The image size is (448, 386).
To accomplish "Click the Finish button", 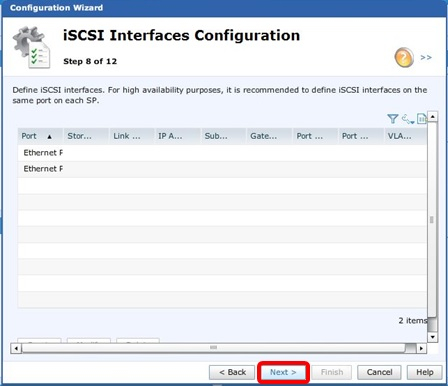I will (x=332, y=372).
